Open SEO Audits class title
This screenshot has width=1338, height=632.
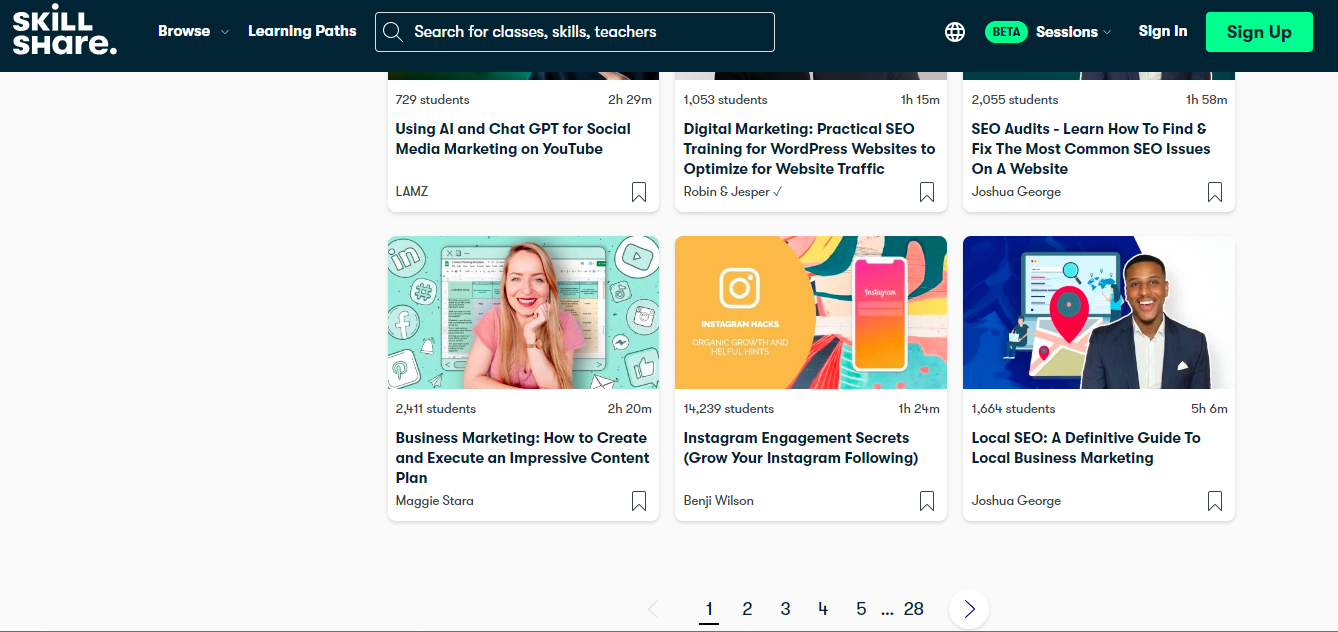coord(1091,149)
